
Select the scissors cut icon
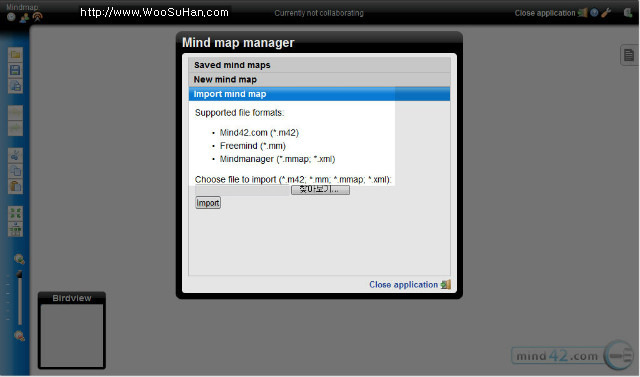click(16, 155)
